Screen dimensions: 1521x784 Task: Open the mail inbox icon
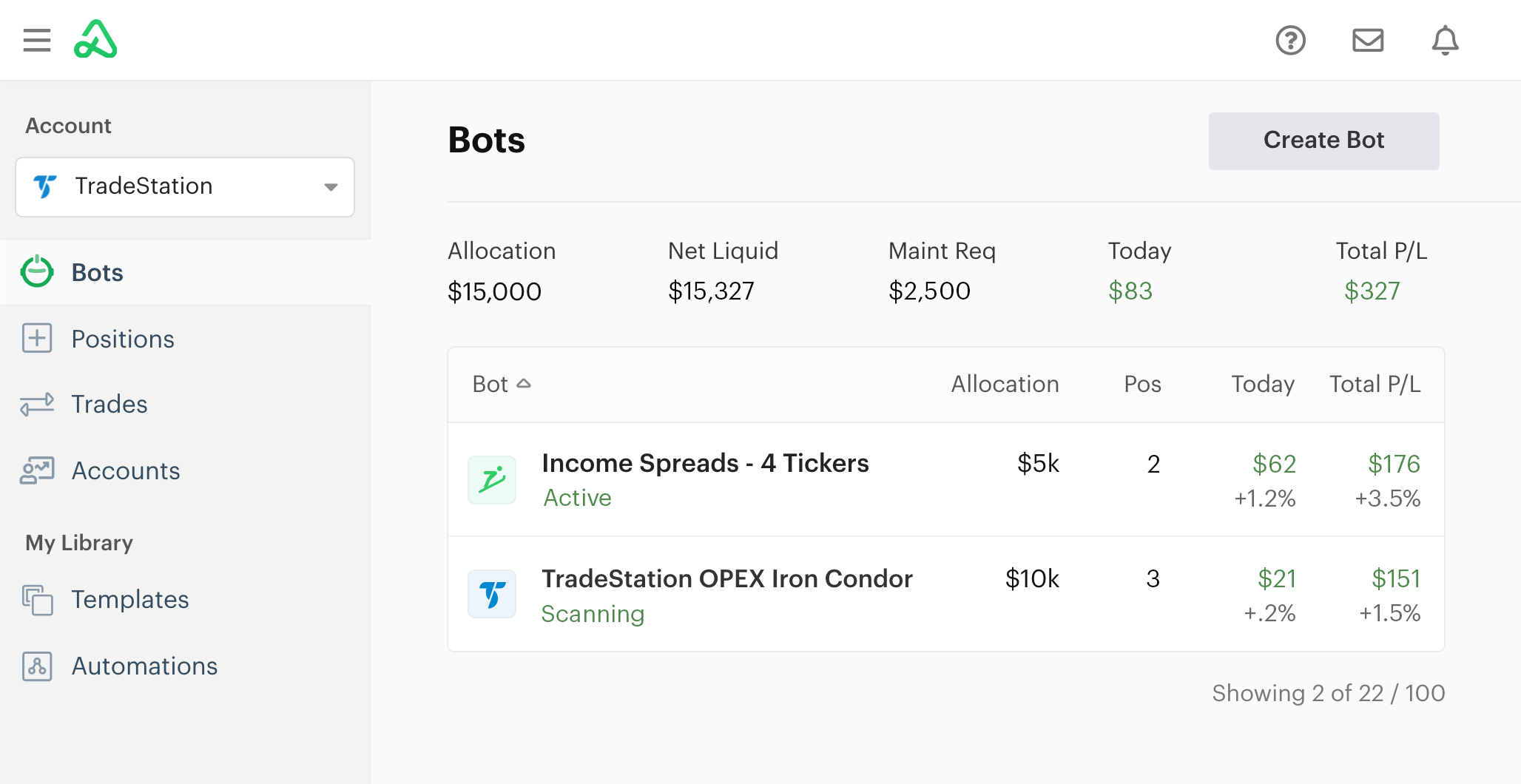1368,40
